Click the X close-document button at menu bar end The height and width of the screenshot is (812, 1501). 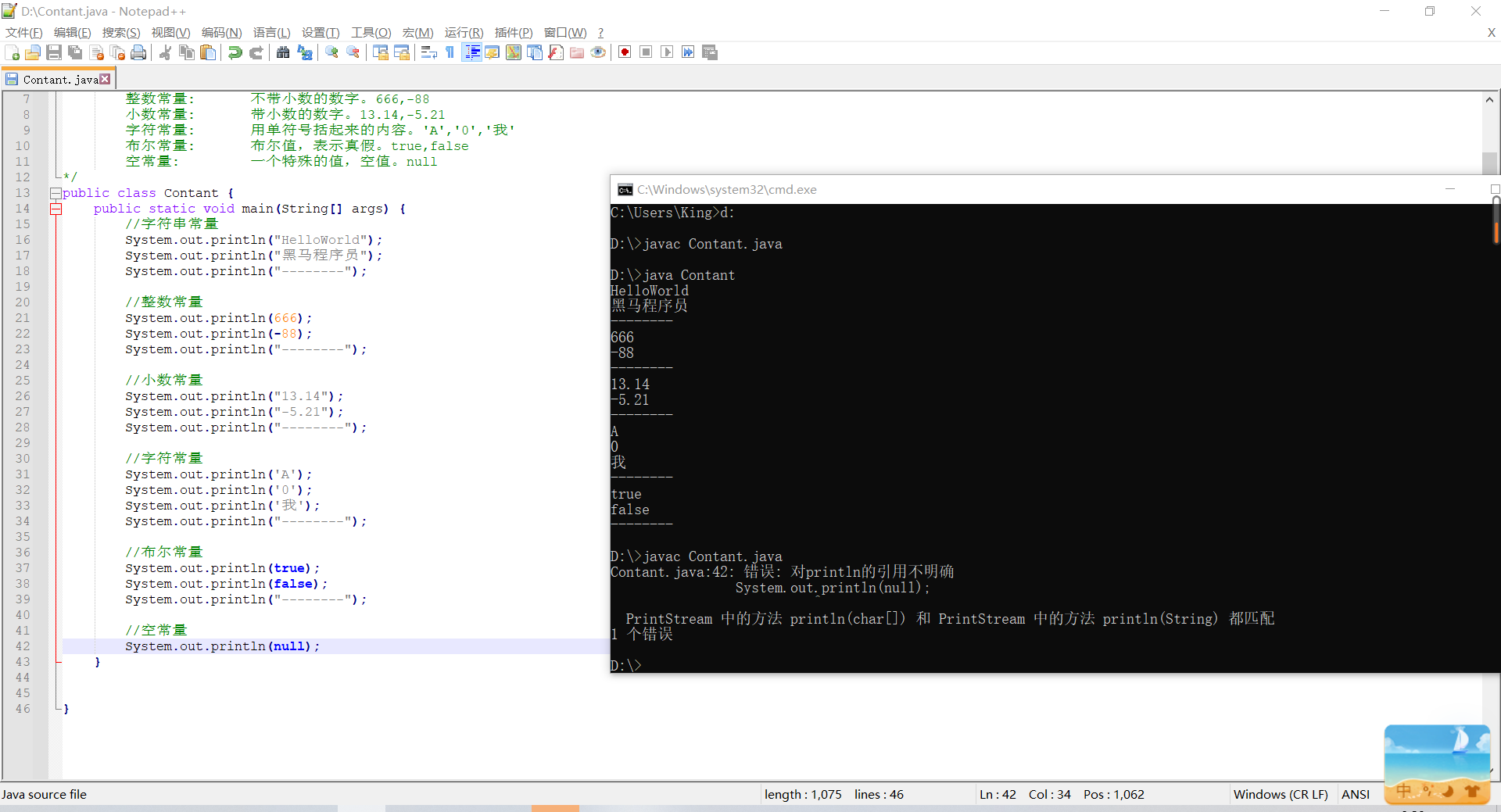1492,32
